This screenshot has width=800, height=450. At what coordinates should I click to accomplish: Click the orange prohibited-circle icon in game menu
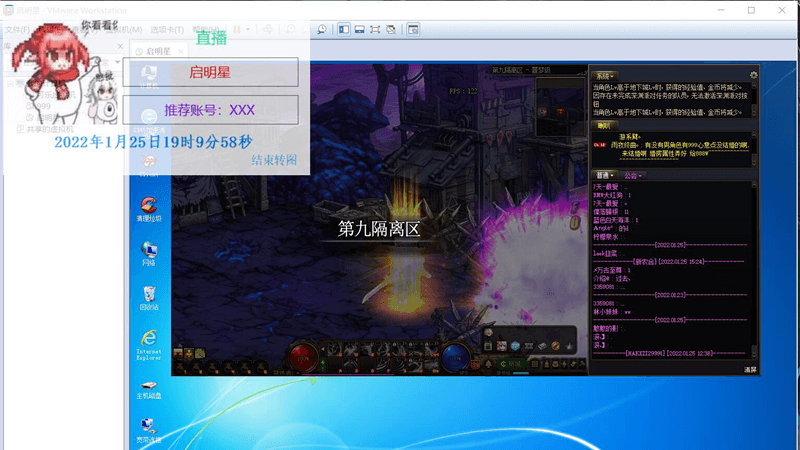pos(556,346)
